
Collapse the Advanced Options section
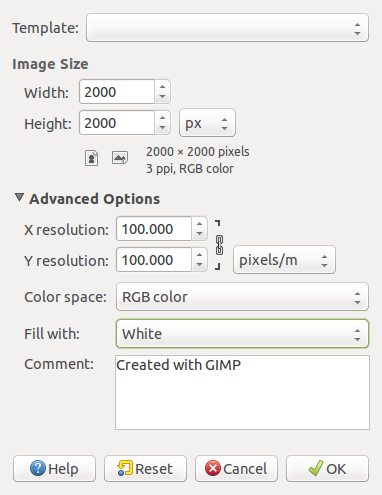click(x=19, y=198)
